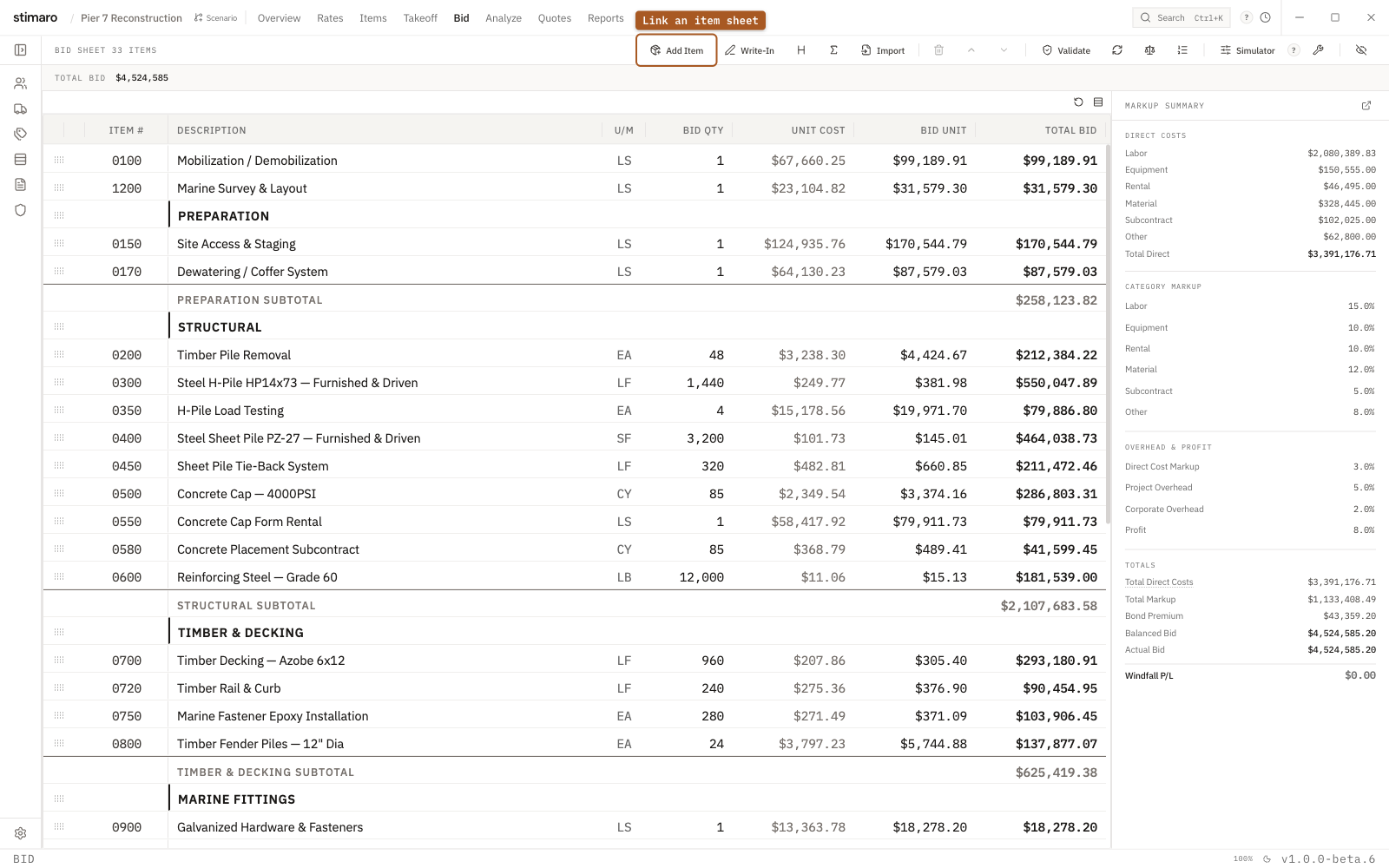Open the equipment truck sidebar icon
1389x868 pixels.
(20, 108)
